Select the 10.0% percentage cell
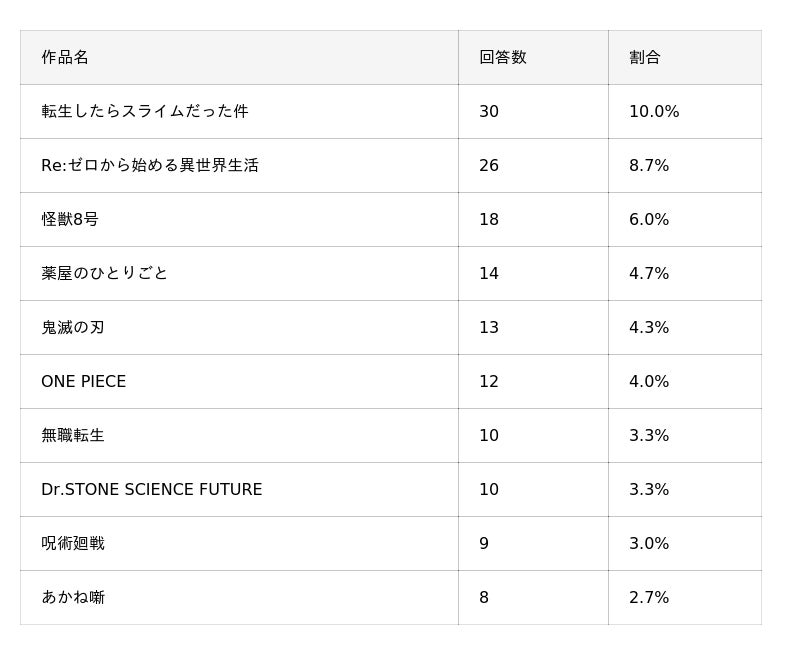The width and height of the screenshot is (800, 655). [x=654, y=111]
